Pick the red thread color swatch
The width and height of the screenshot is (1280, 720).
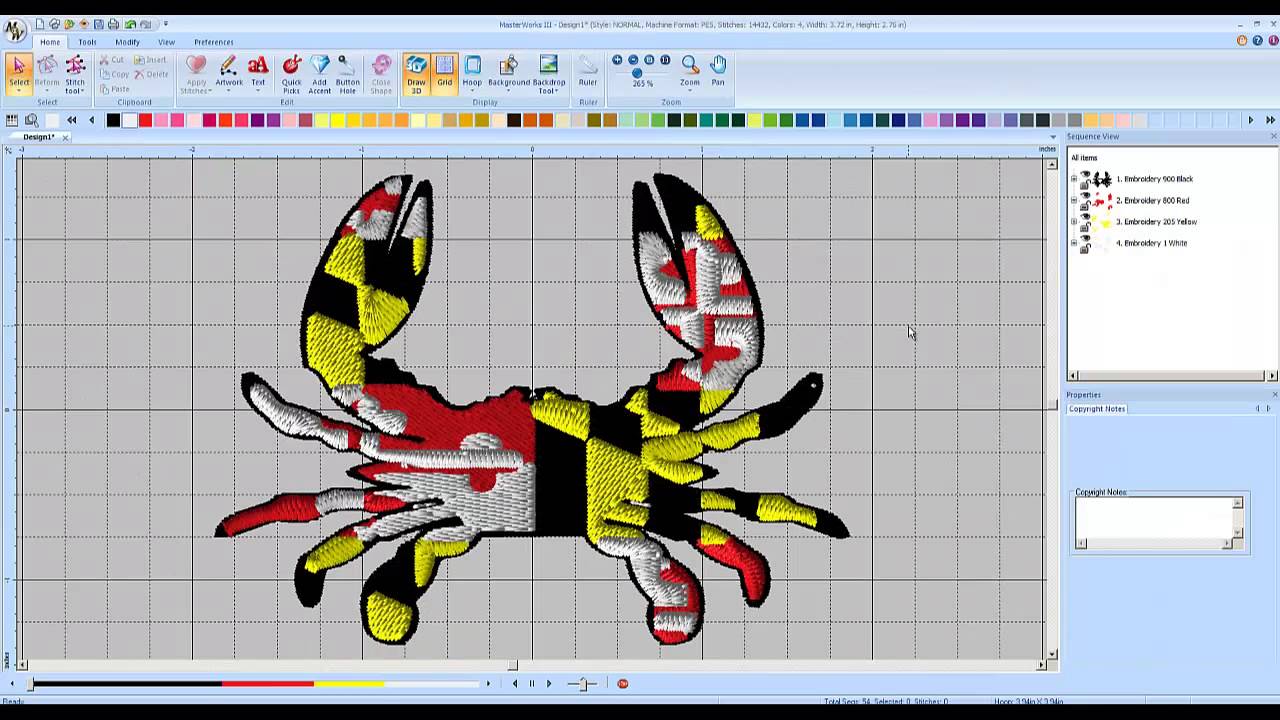point(145,120)
